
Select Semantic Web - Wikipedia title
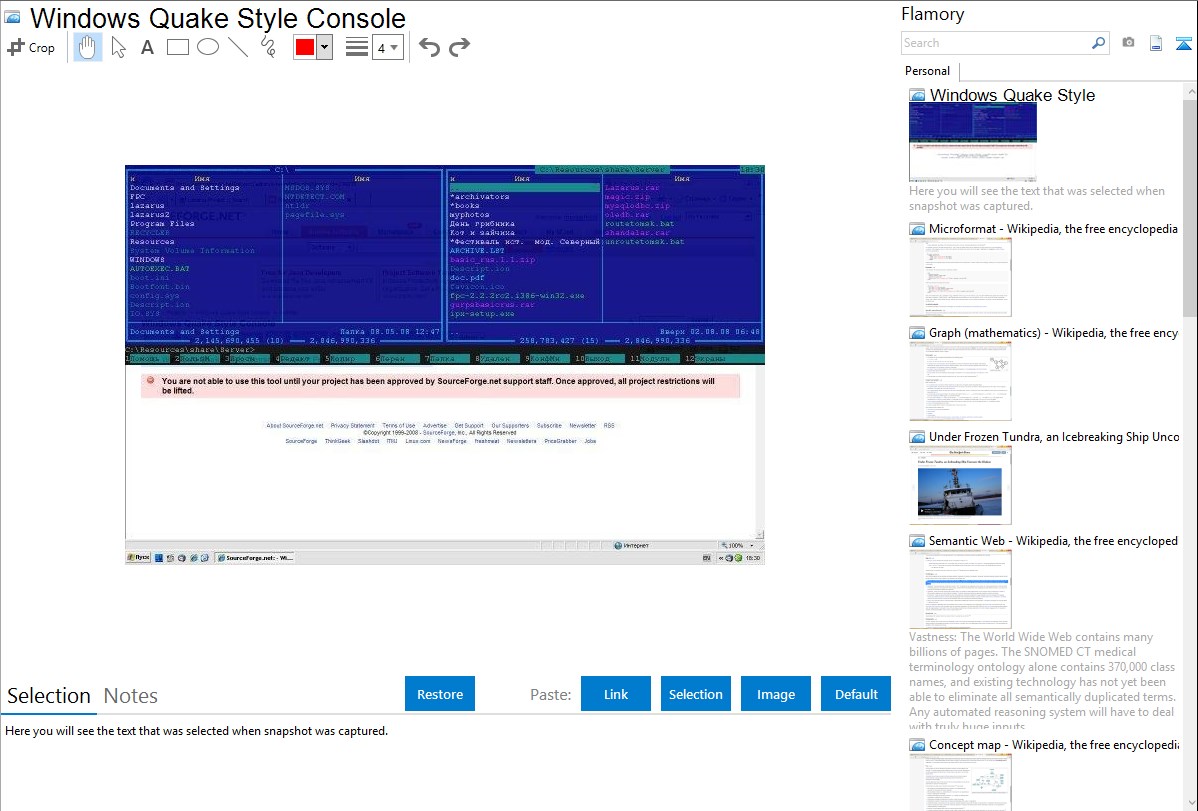[x=1053, y=540]
